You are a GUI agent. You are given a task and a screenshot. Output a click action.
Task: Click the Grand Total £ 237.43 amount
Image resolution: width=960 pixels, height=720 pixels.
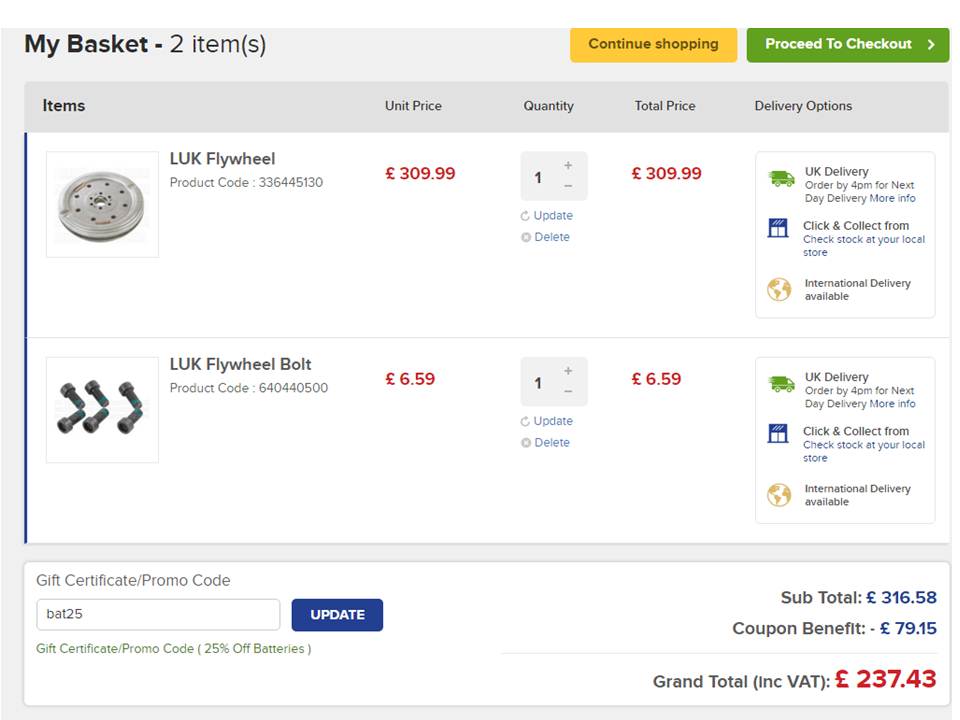[886, 679]
